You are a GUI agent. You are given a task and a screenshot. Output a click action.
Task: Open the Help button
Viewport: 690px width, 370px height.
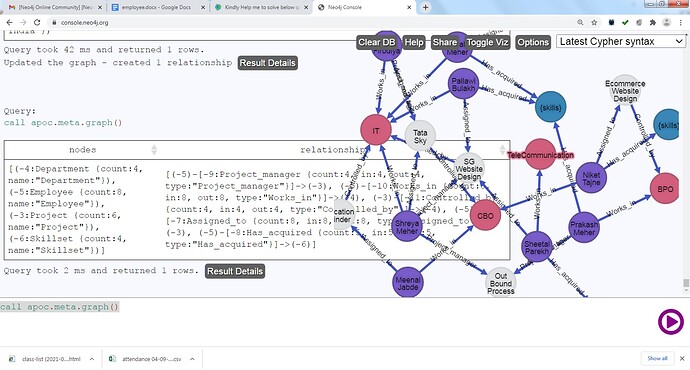(x=414, y=42)
